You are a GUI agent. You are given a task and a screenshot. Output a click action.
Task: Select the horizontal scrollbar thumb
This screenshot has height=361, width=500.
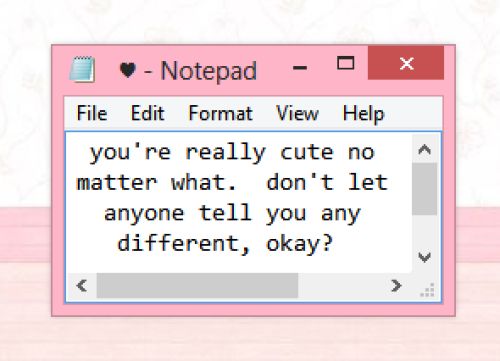pyautogui.click(x=197, y=286)
